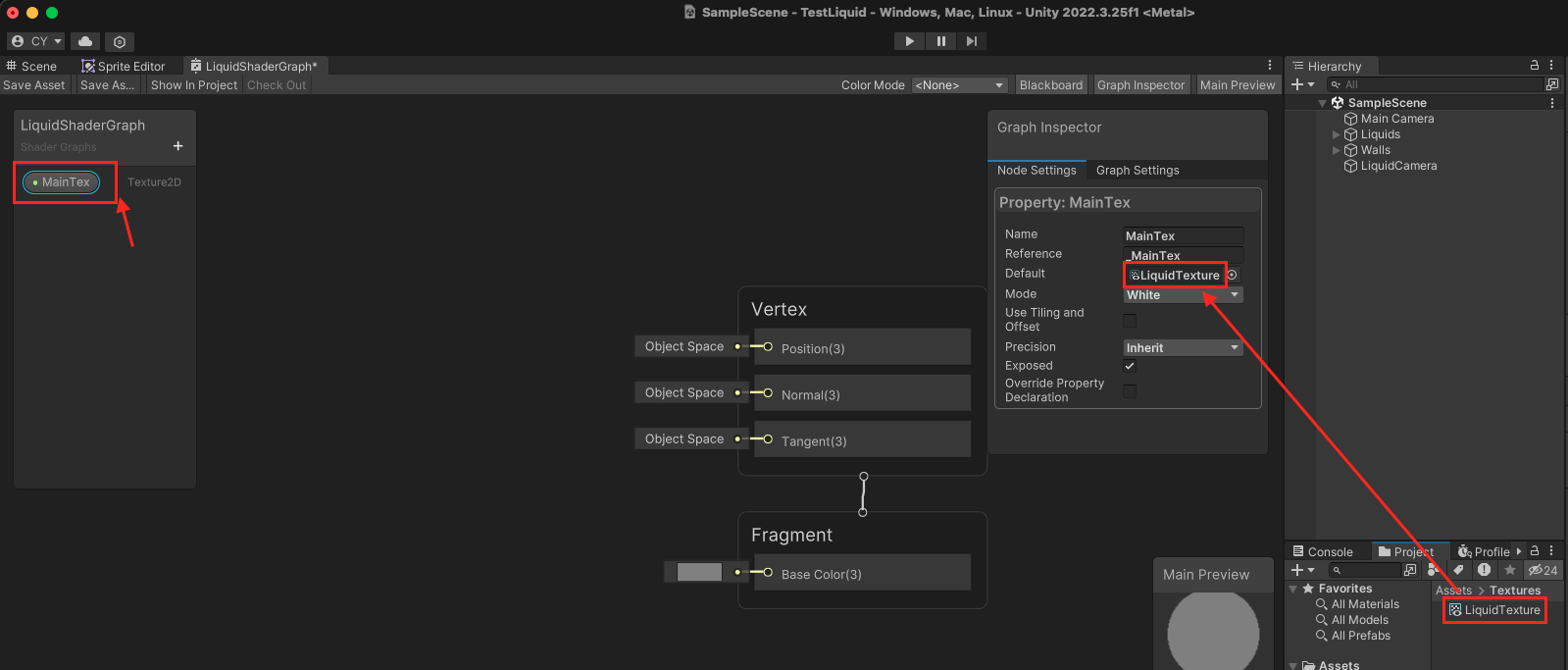
Task: Switch to Node Settings tab
Action: point(1037,171)
